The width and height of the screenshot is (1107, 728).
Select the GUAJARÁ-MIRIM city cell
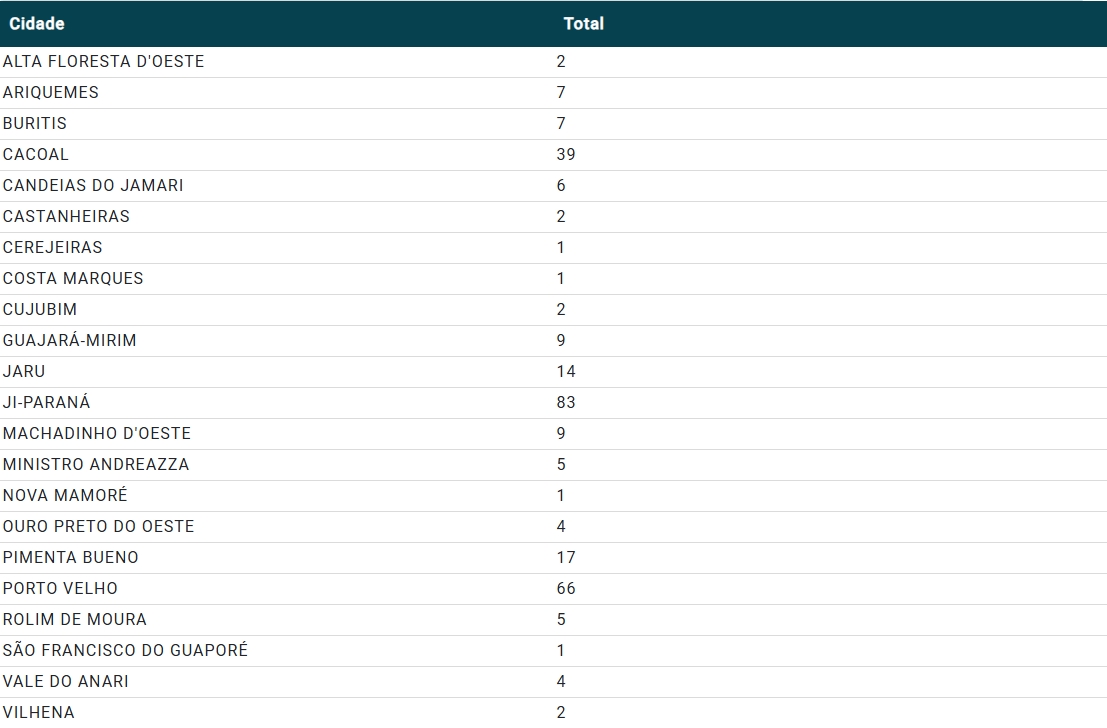[70, 341]
